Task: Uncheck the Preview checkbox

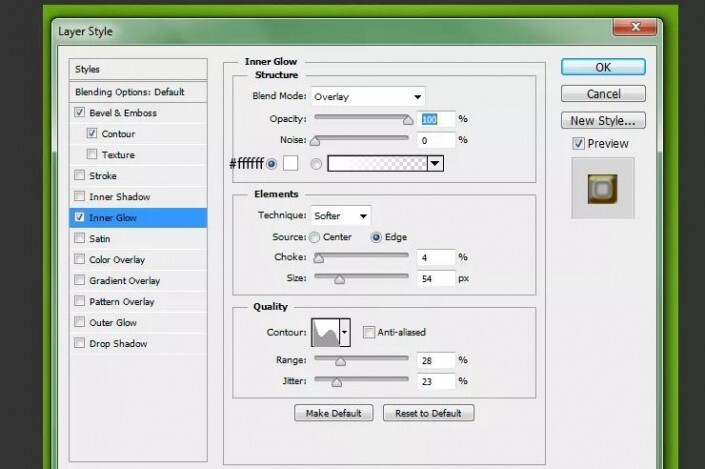Action: (x=579, y=144)
